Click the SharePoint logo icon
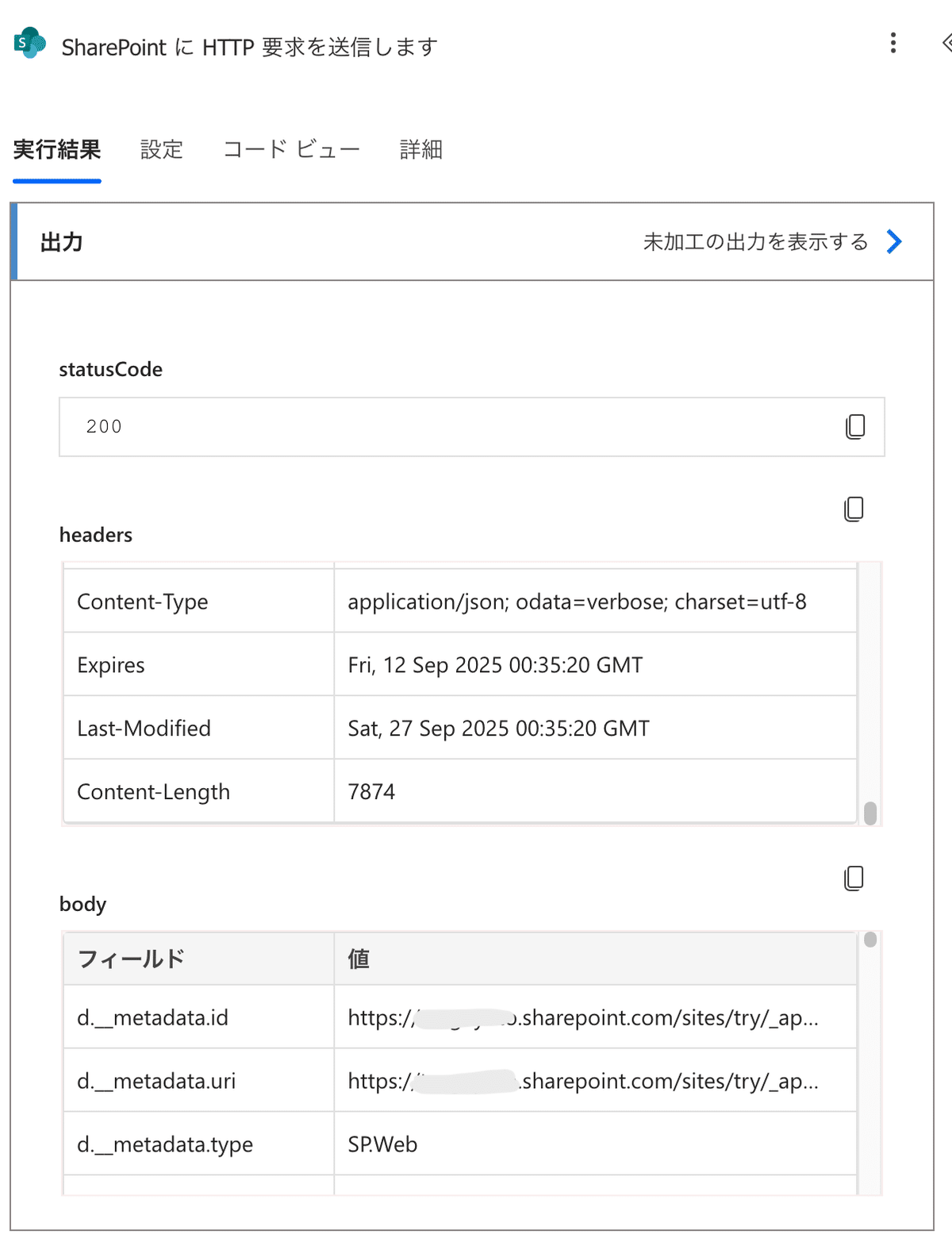952x1242 pixels. click(x=30, y=44)
